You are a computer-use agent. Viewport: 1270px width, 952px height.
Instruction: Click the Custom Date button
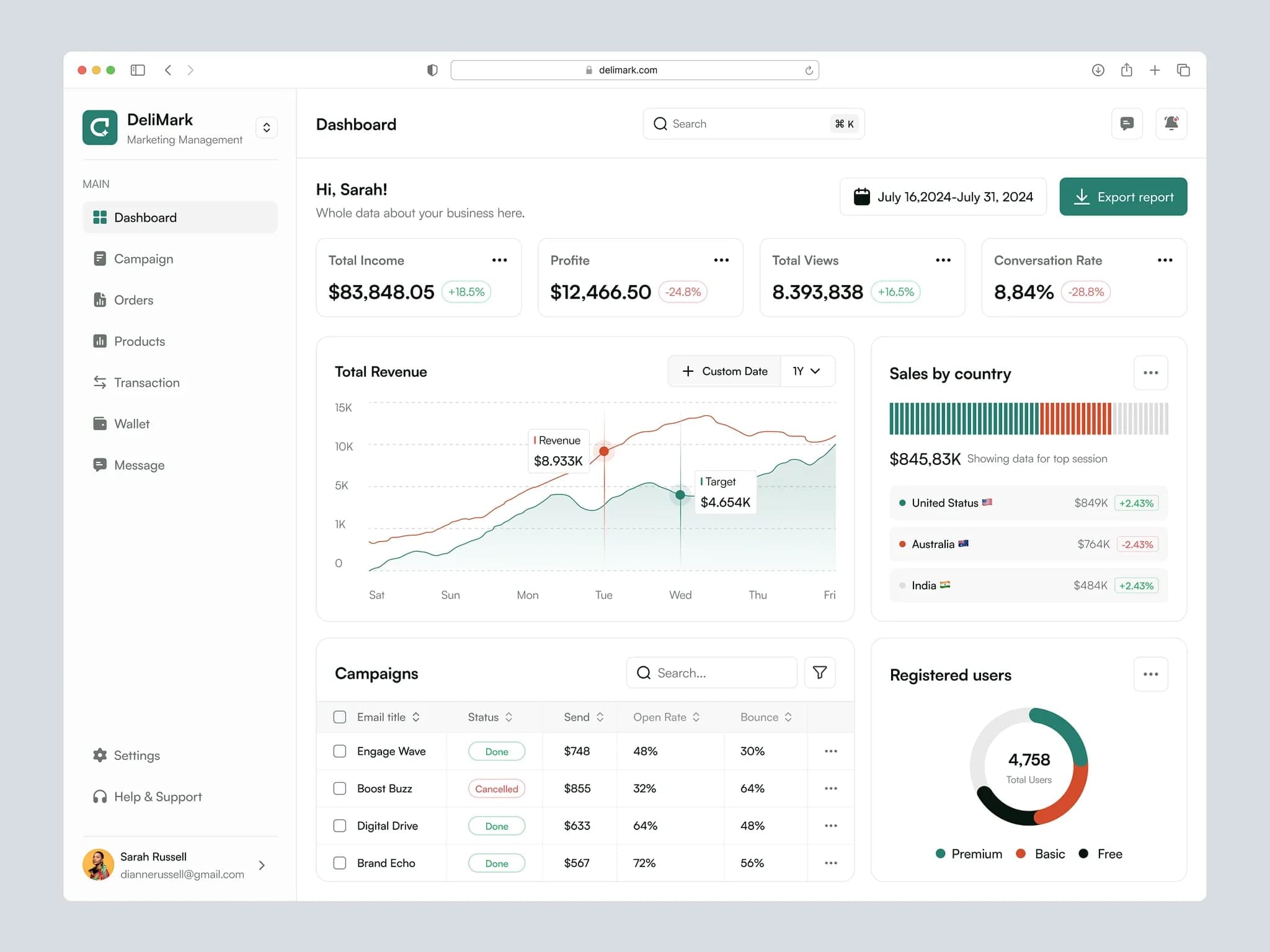pyautogui.click(x=724, y=371)
